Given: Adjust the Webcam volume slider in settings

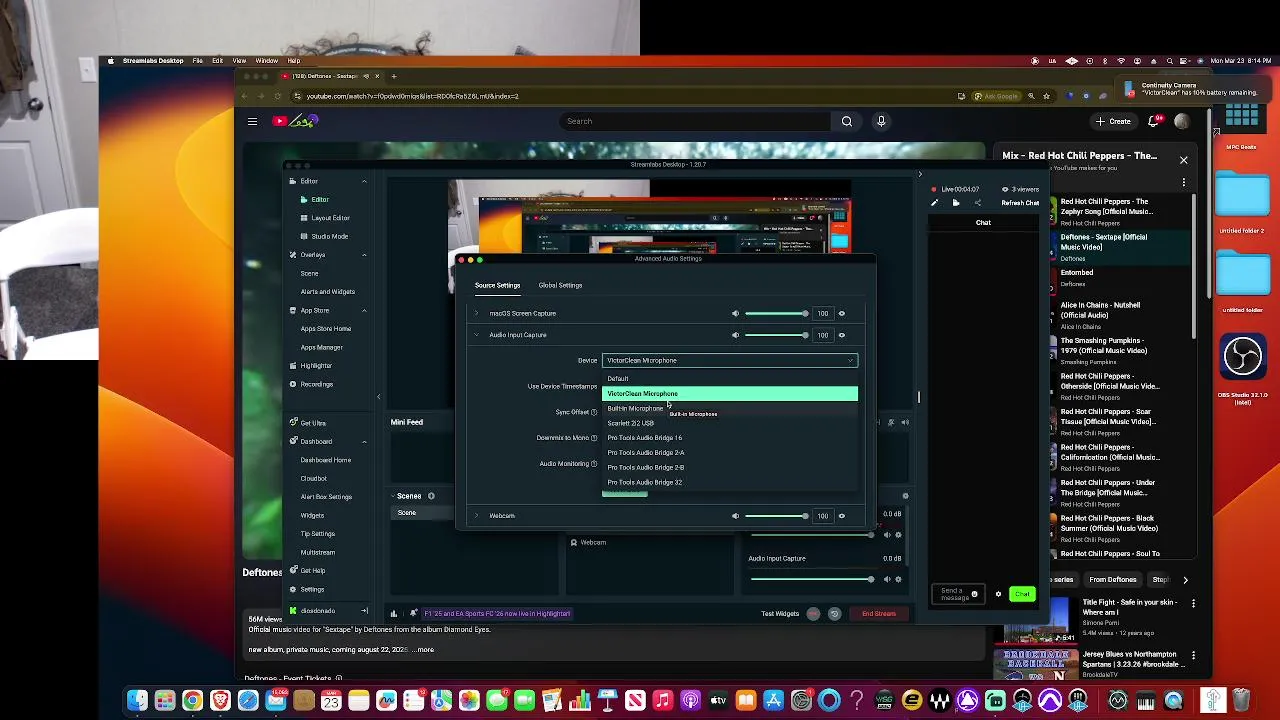Looking at the screenshot, I should 776,516.
